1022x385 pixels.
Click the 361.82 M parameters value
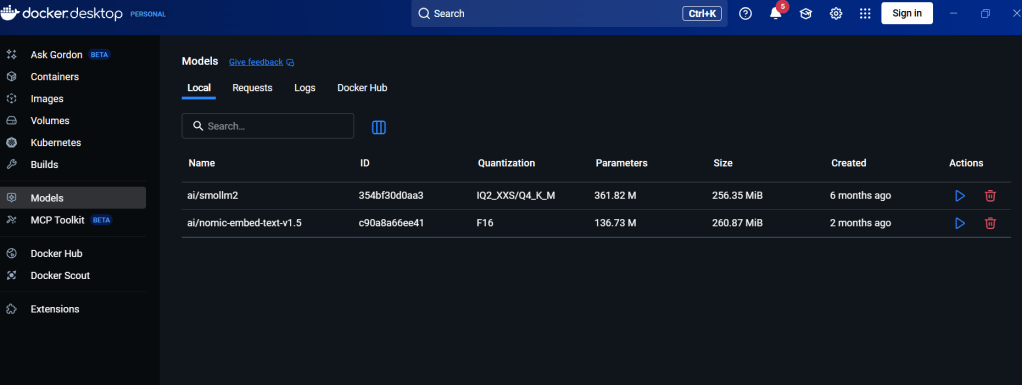point(615,195)
